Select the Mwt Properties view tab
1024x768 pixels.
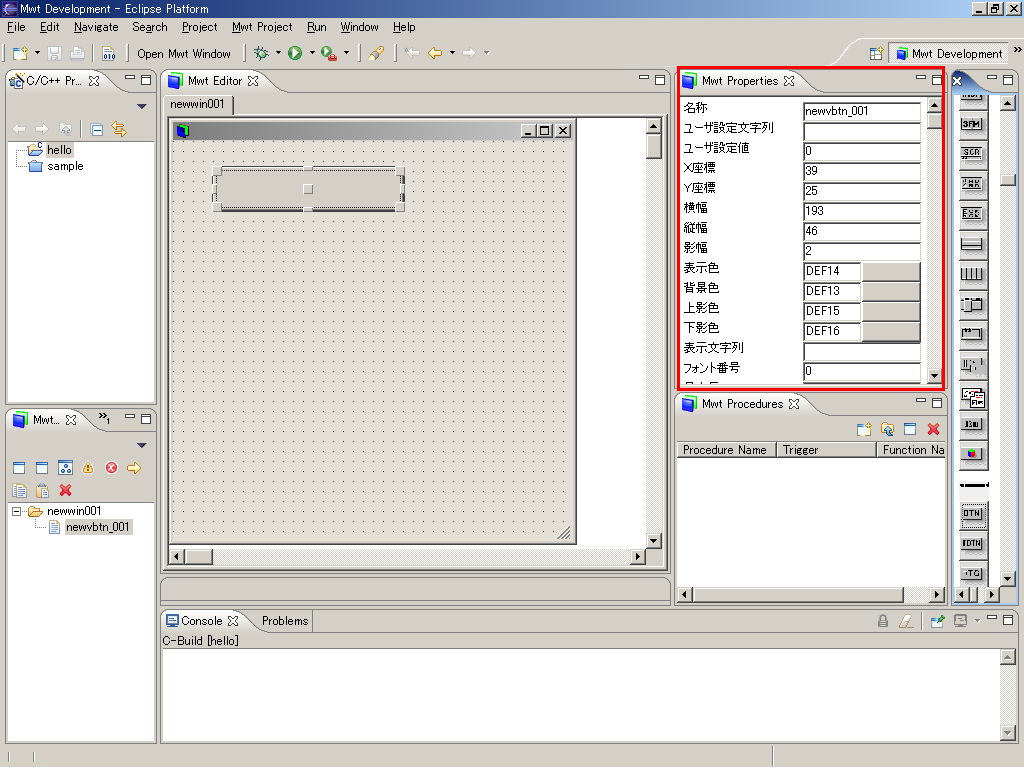click(x=740, y=81)
